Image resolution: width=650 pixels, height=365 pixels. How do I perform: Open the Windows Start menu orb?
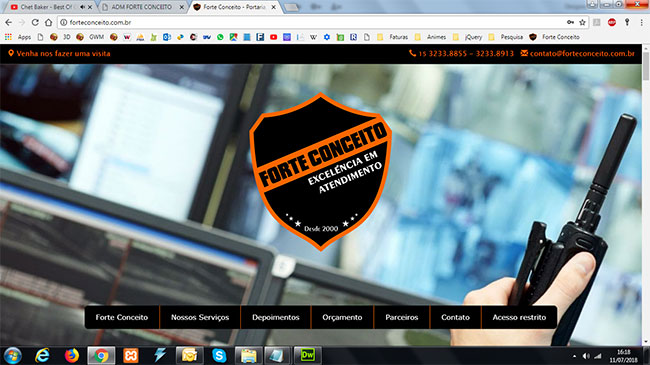[13, 355]
